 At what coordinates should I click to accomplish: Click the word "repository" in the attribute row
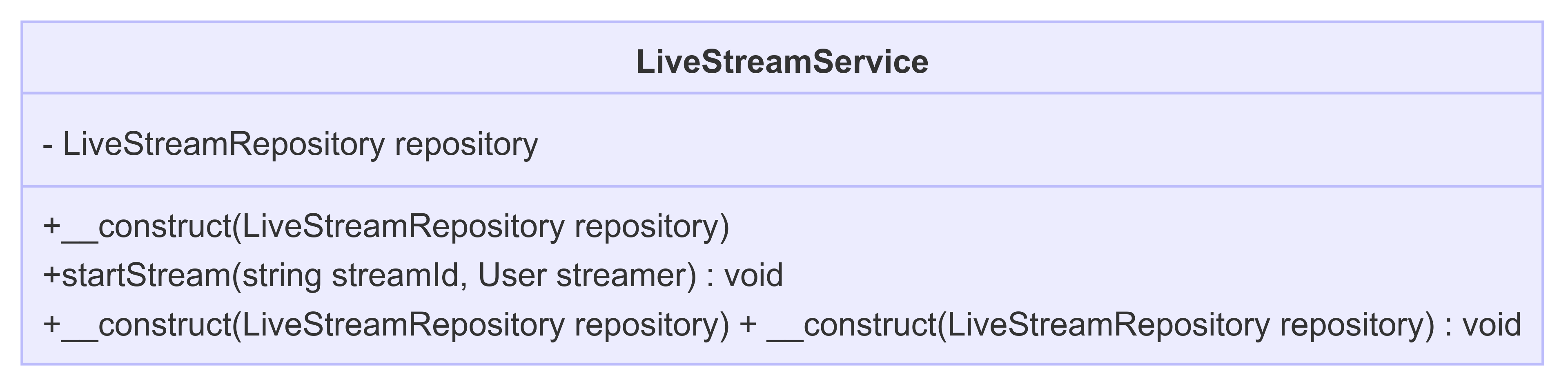(x=466, y=144)
